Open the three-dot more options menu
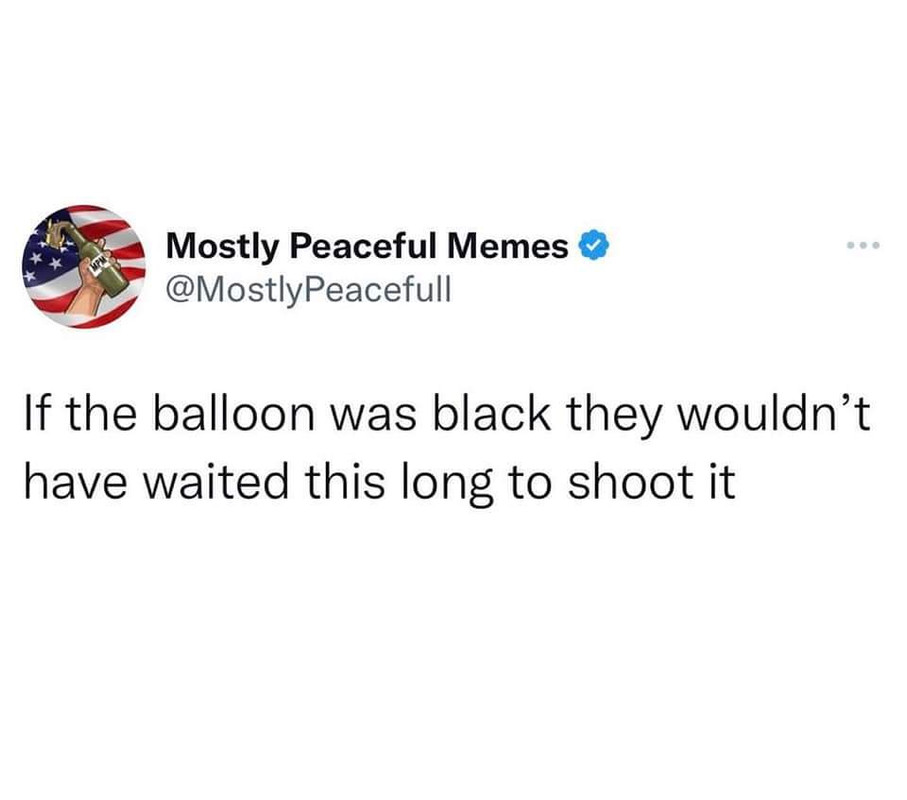Viewport: 907px width, 800px height. coord(862,246)
